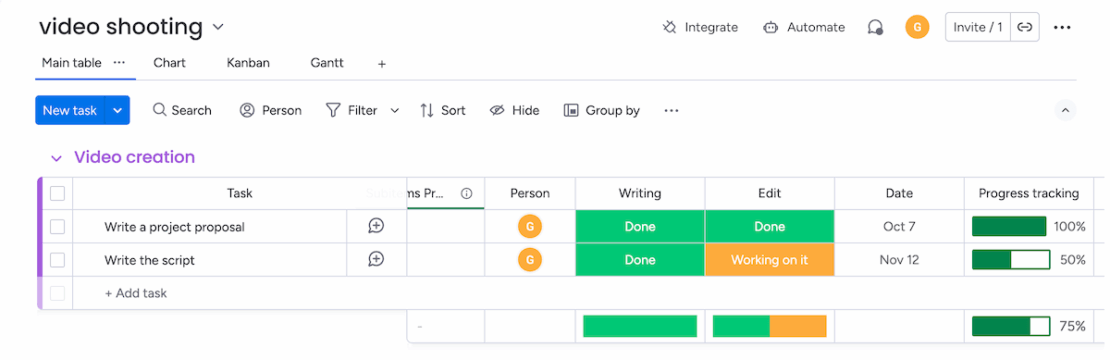Filter by Person toolbar item
Screen dimensions: 1110x360
(270, 110)
